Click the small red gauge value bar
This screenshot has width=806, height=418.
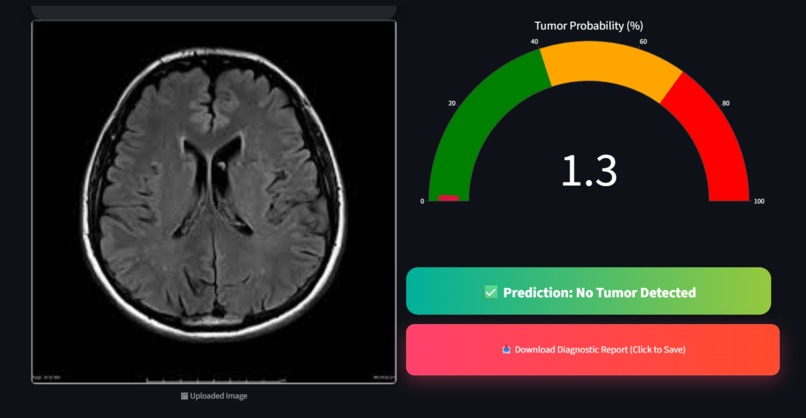(448, 198)
